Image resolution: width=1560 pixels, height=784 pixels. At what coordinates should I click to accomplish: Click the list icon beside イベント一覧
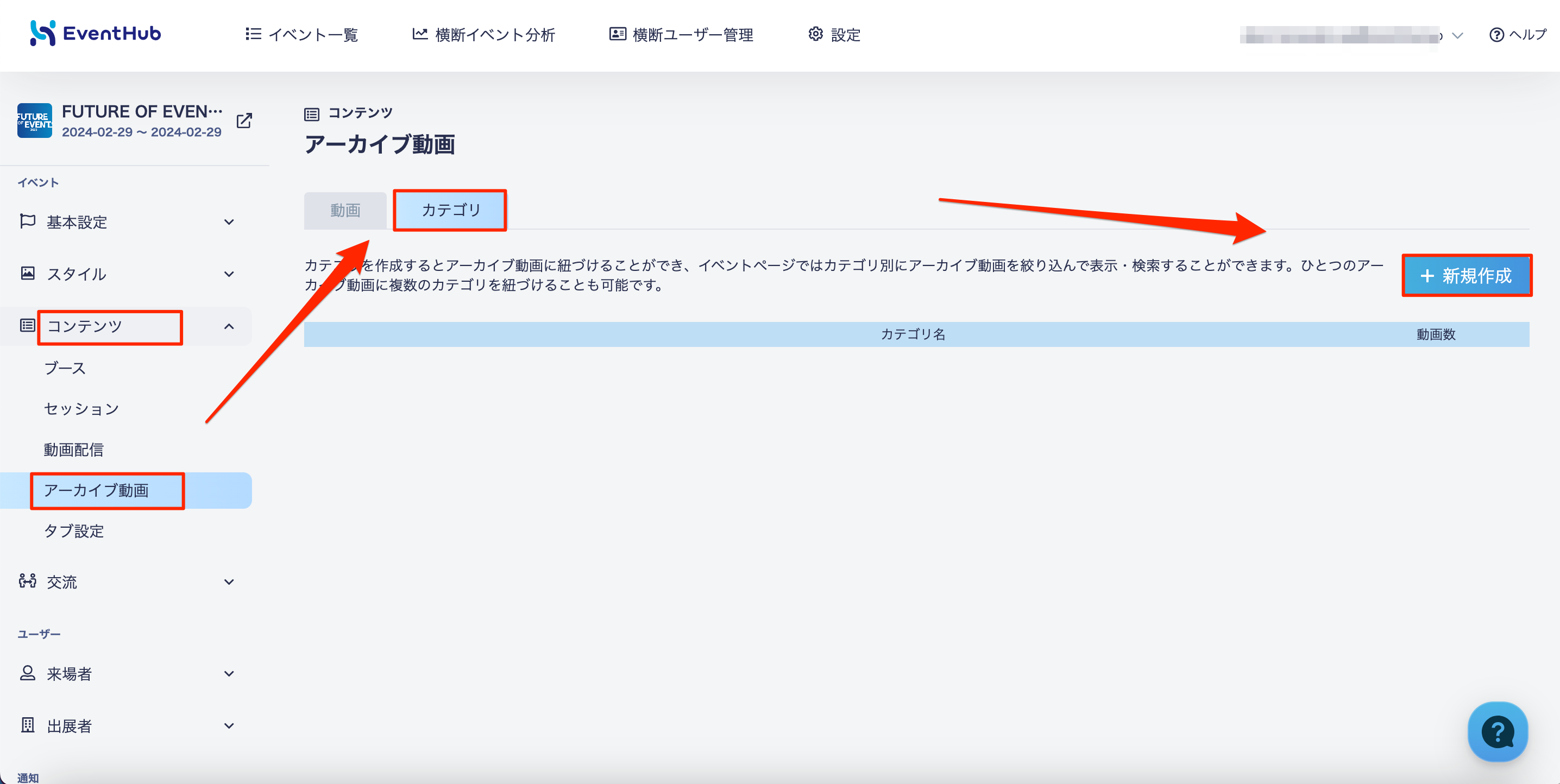pos(253,34)
